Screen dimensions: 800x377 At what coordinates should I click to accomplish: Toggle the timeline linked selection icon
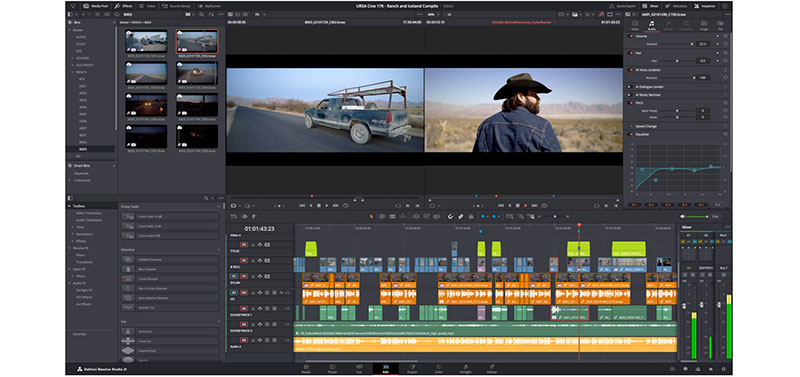point(461,216)
